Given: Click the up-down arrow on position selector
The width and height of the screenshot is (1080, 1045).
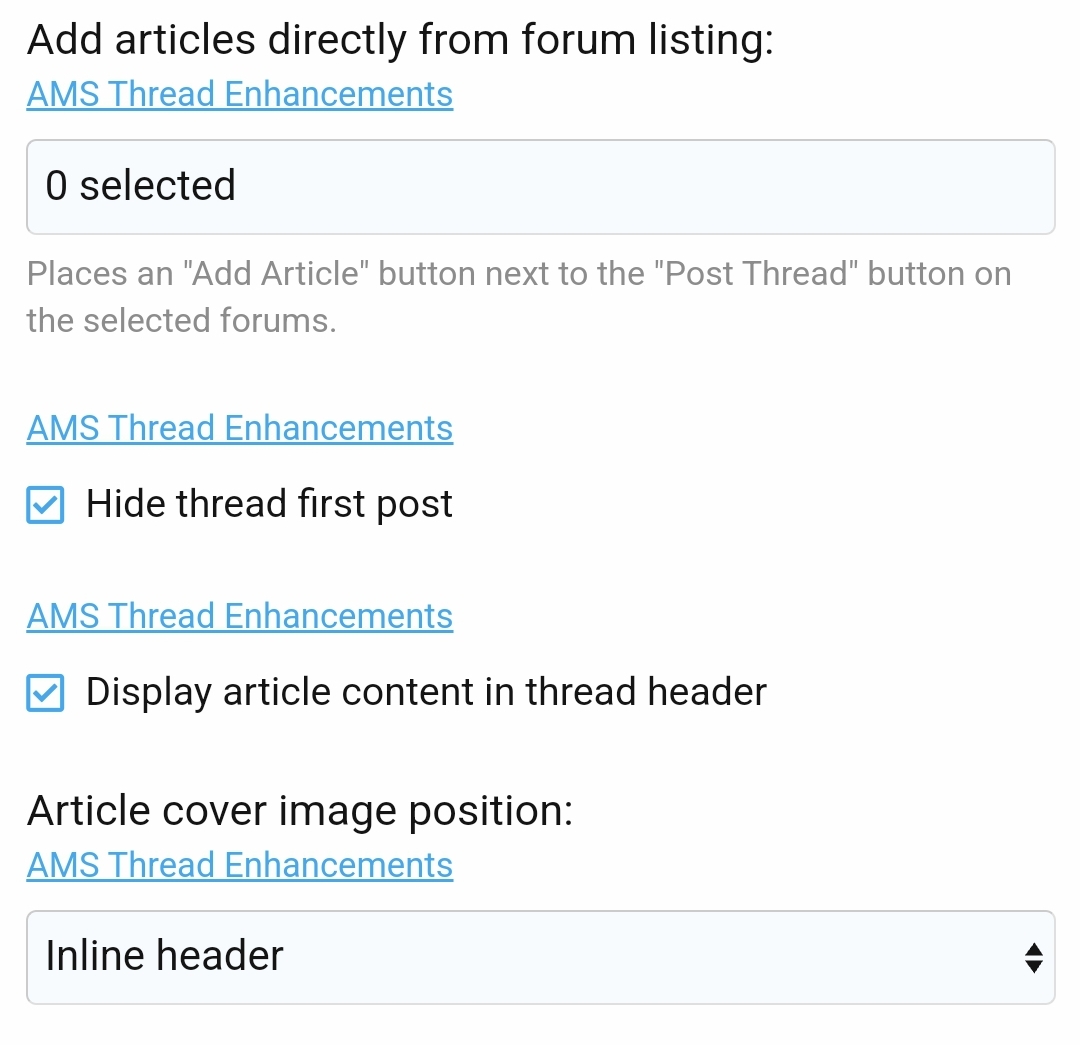Looking at the screenshot, I should [1035, 957].
